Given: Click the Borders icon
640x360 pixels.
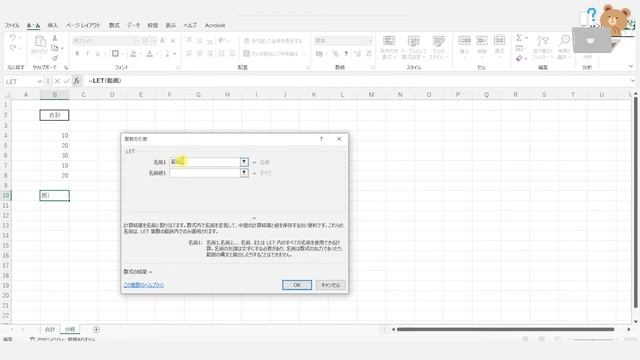Looking at the screenshot, I should [116, 53].
